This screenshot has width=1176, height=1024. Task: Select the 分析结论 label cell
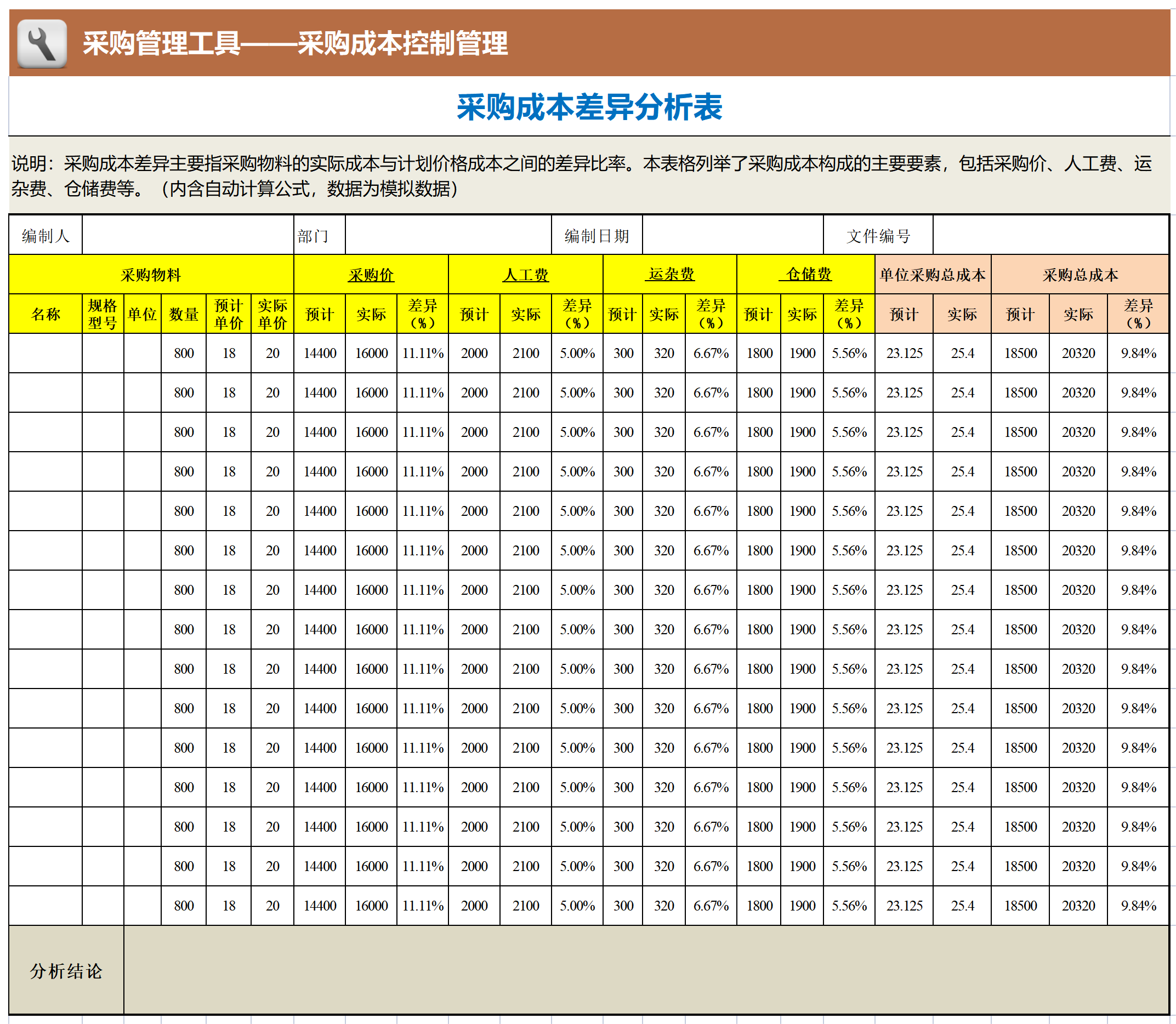(x=66, y=970)
